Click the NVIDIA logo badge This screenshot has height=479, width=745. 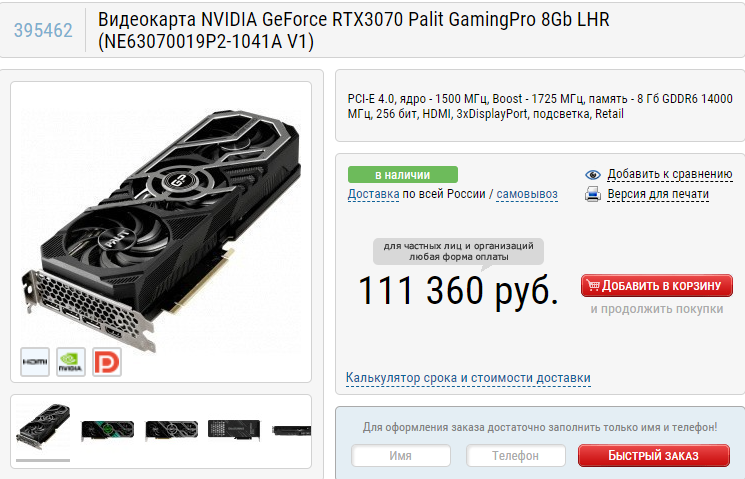71,362
